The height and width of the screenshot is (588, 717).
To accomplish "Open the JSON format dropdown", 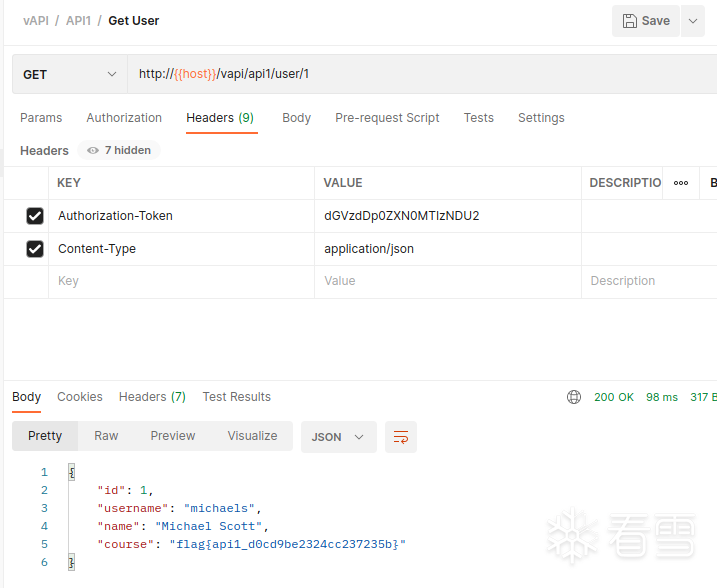I will 339,437.
